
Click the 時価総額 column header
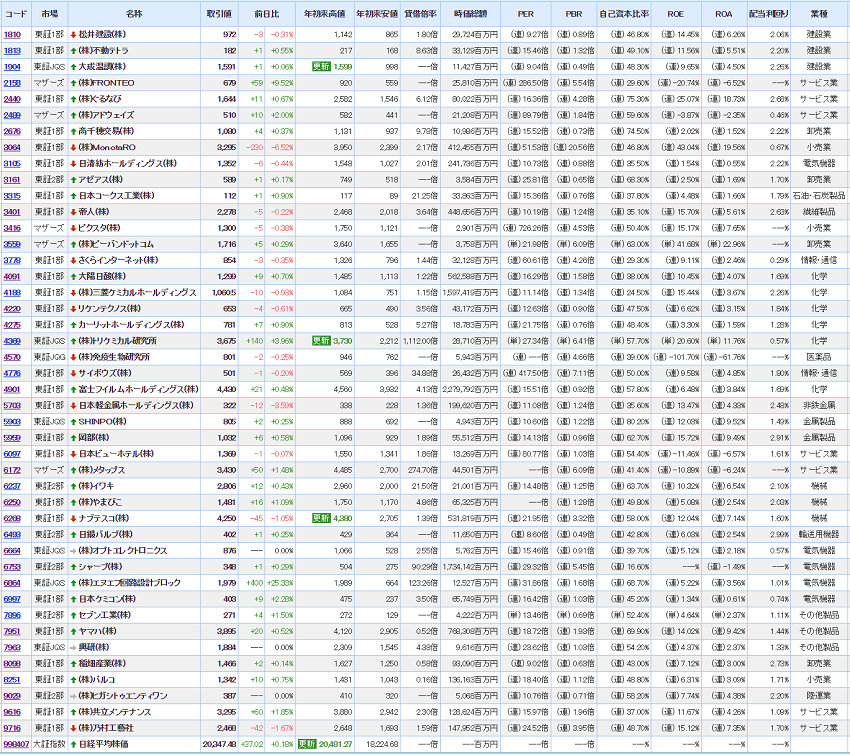point(471,14)
